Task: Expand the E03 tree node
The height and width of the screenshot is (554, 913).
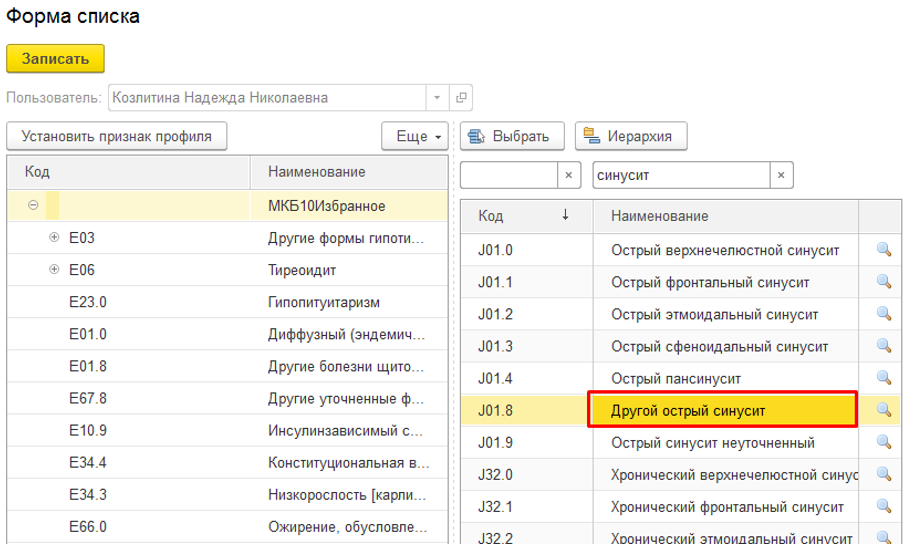Action: (54, 239)
